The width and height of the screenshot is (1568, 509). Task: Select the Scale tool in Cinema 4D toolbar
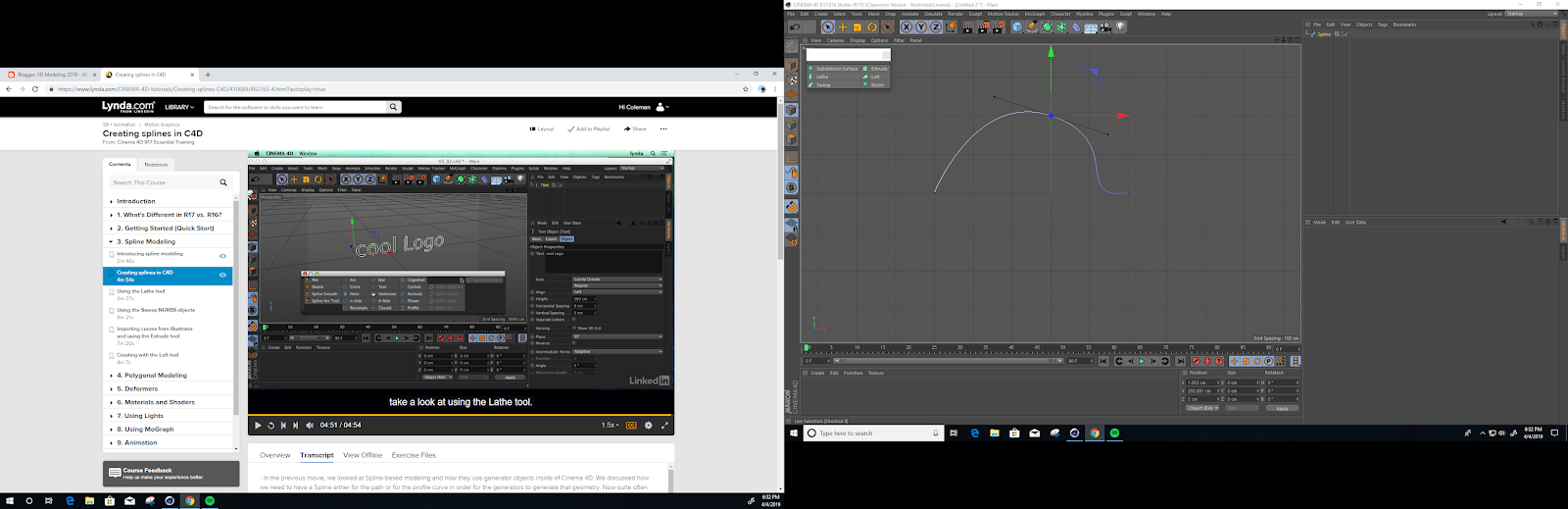point(857,27)
